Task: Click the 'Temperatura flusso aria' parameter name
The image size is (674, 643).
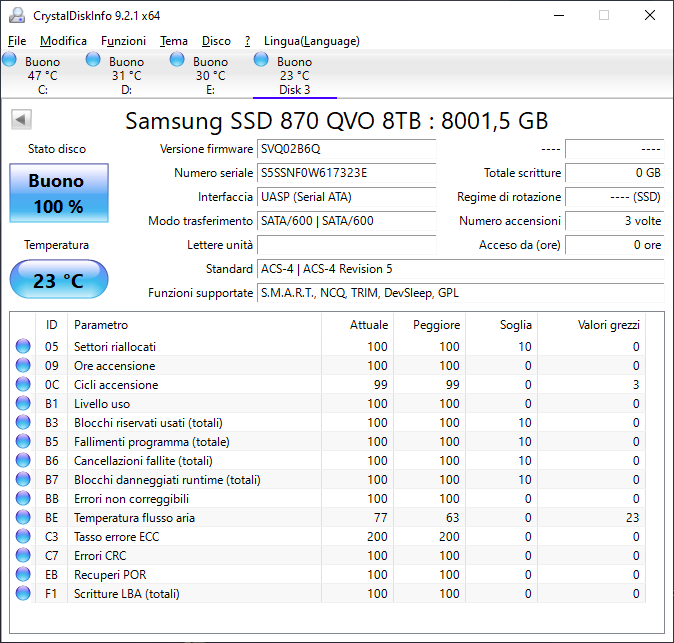Action: pos(134,517)
